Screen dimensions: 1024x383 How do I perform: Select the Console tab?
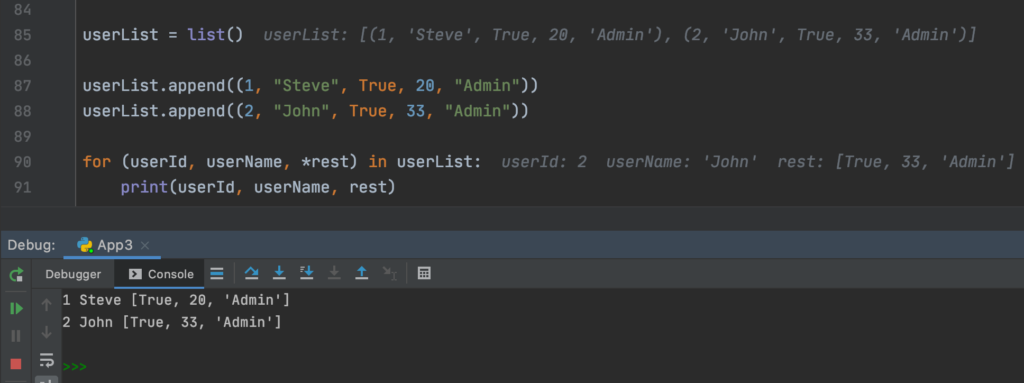tap(161, 274)
